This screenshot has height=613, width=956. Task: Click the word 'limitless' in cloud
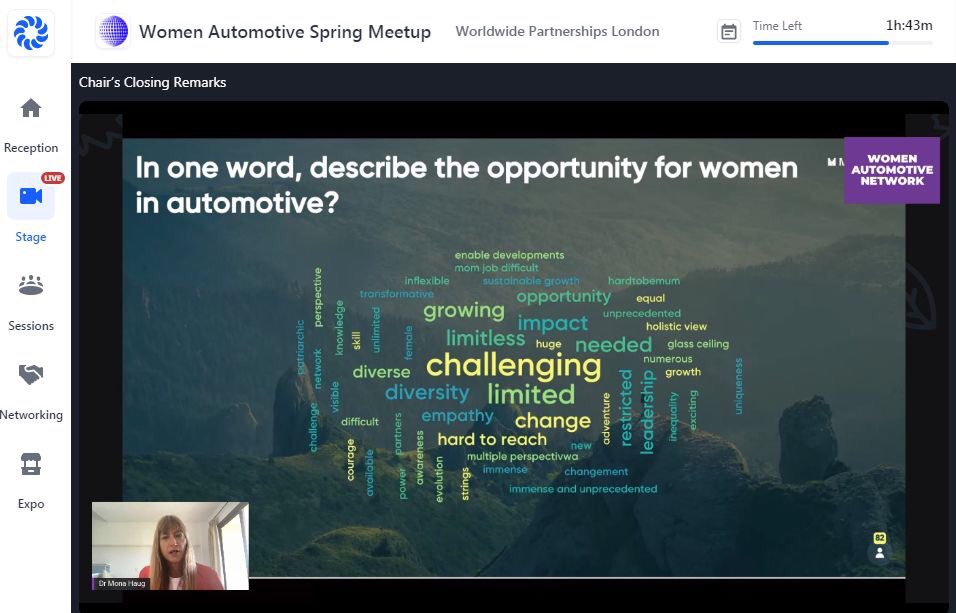(485, 338)
